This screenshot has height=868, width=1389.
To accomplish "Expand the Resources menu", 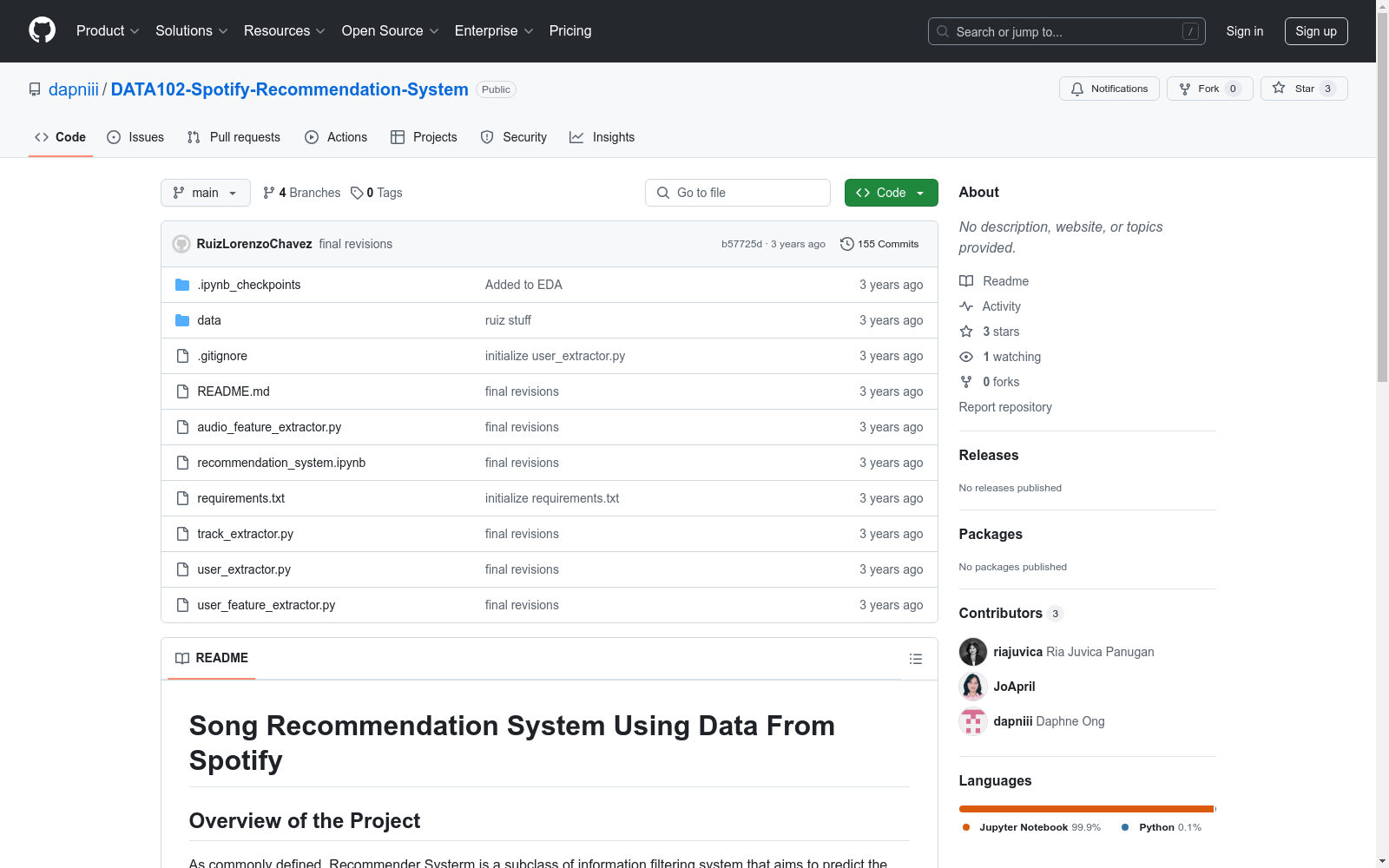I will coord(285,31).
